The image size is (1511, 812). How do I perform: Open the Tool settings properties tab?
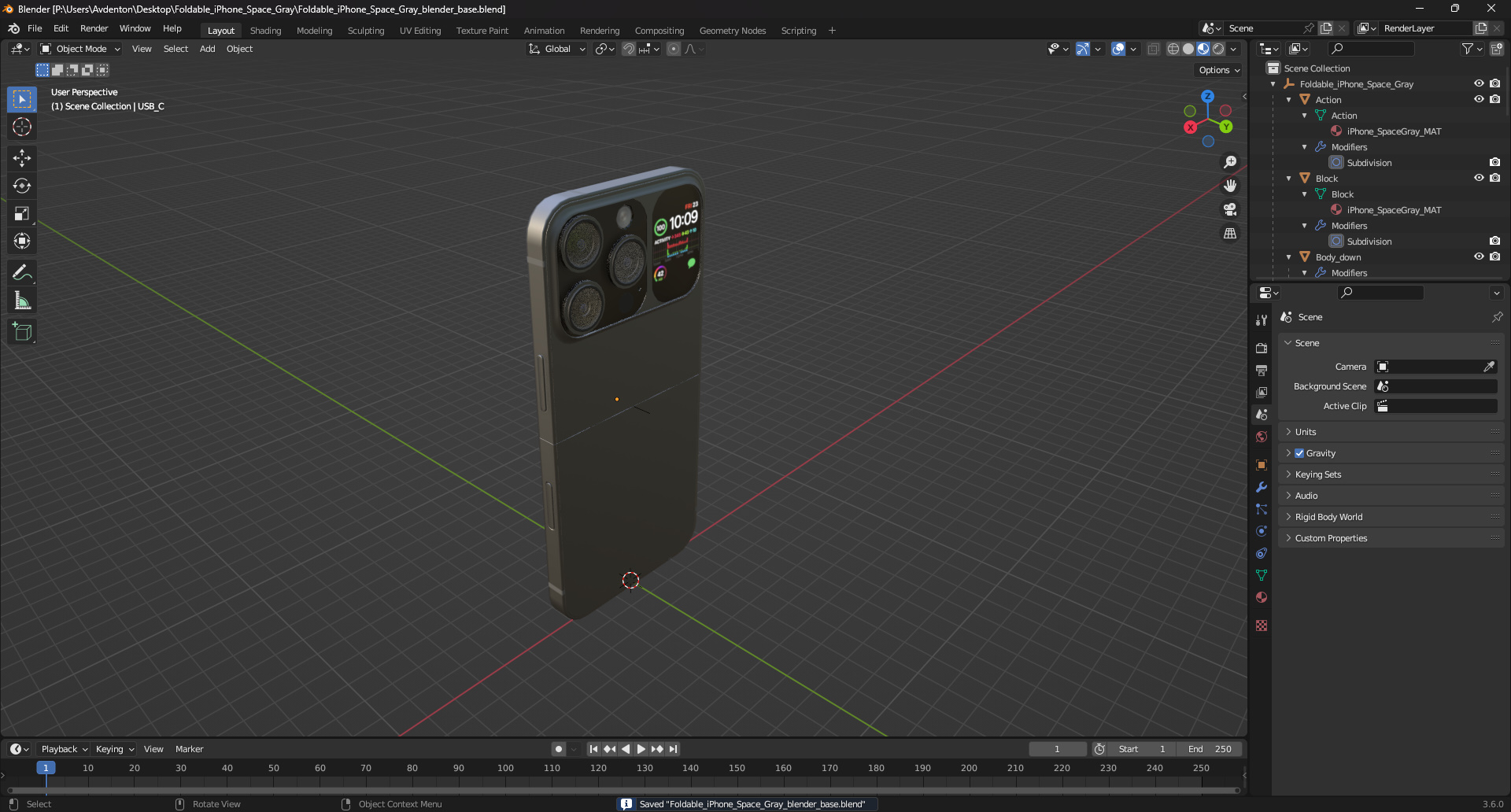[1262, 319]
